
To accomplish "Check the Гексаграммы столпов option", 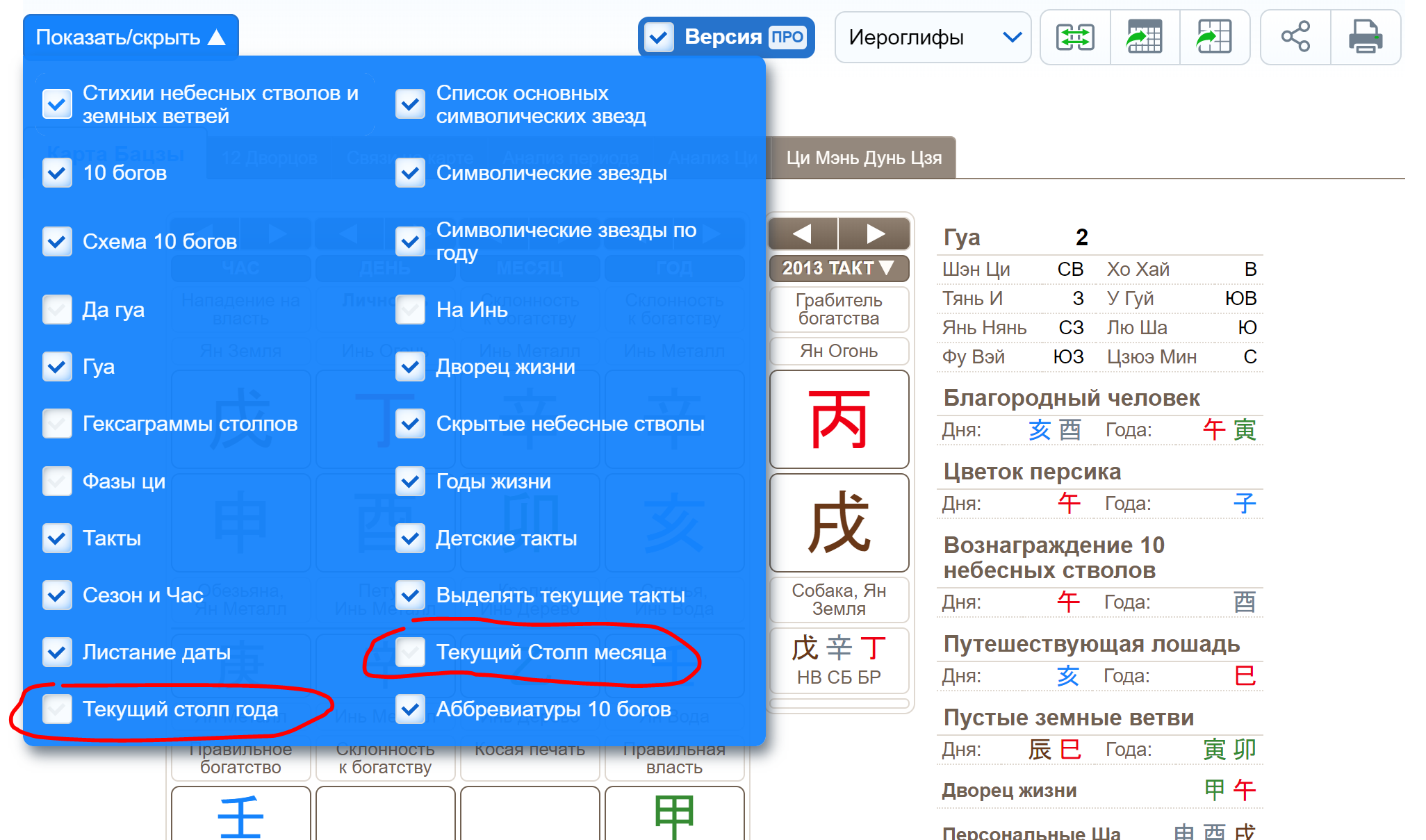I will click(x=57, y=424).
